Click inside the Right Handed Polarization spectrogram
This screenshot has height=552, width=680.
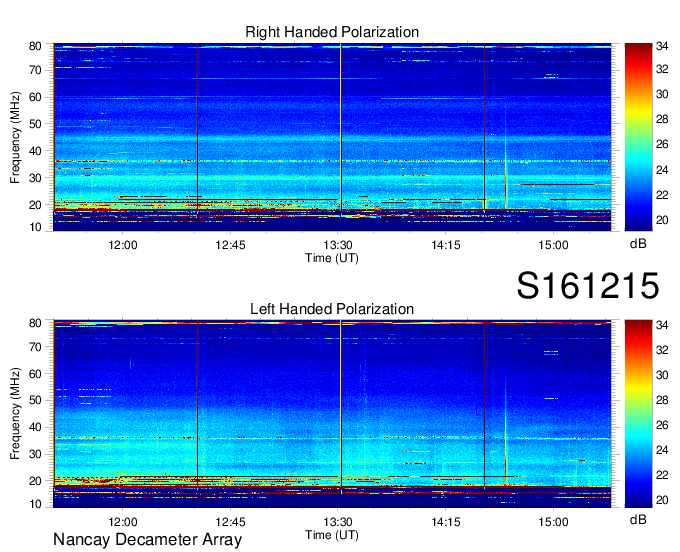(x=332, y=137)
